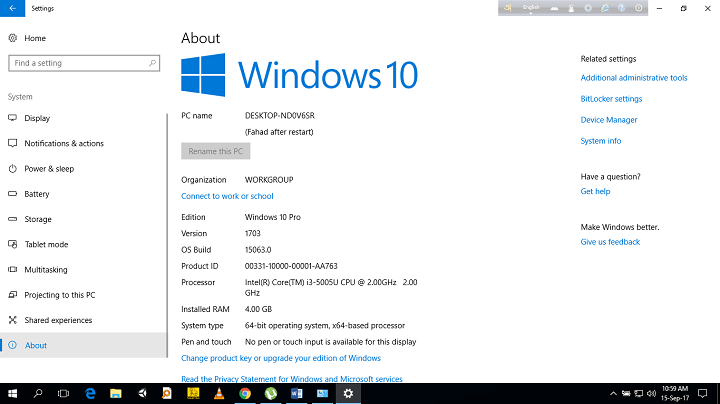The image size is (720, 404).
Task: Click the network icon in system tray
Action: click(639, 393)
